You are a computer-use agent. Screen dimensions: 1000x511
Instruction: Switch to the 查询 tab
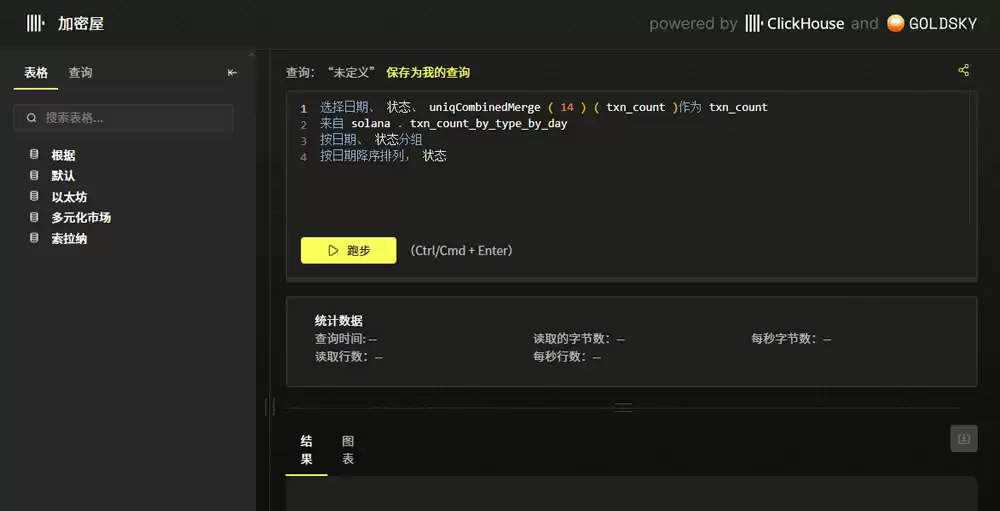(80, 73)
